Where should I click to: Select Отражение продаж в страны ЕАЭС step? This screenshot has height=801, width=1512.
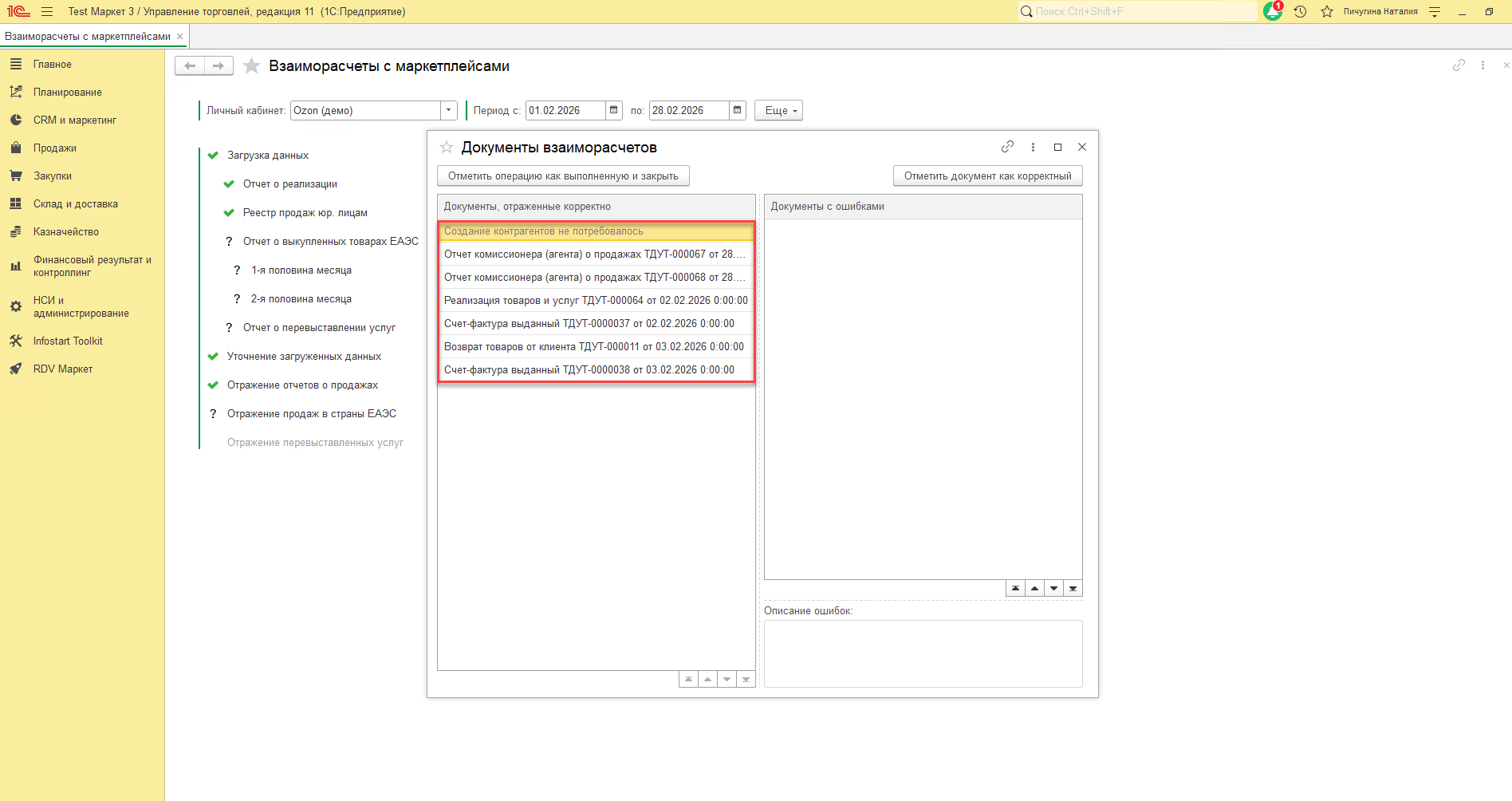tap(311, 413)
